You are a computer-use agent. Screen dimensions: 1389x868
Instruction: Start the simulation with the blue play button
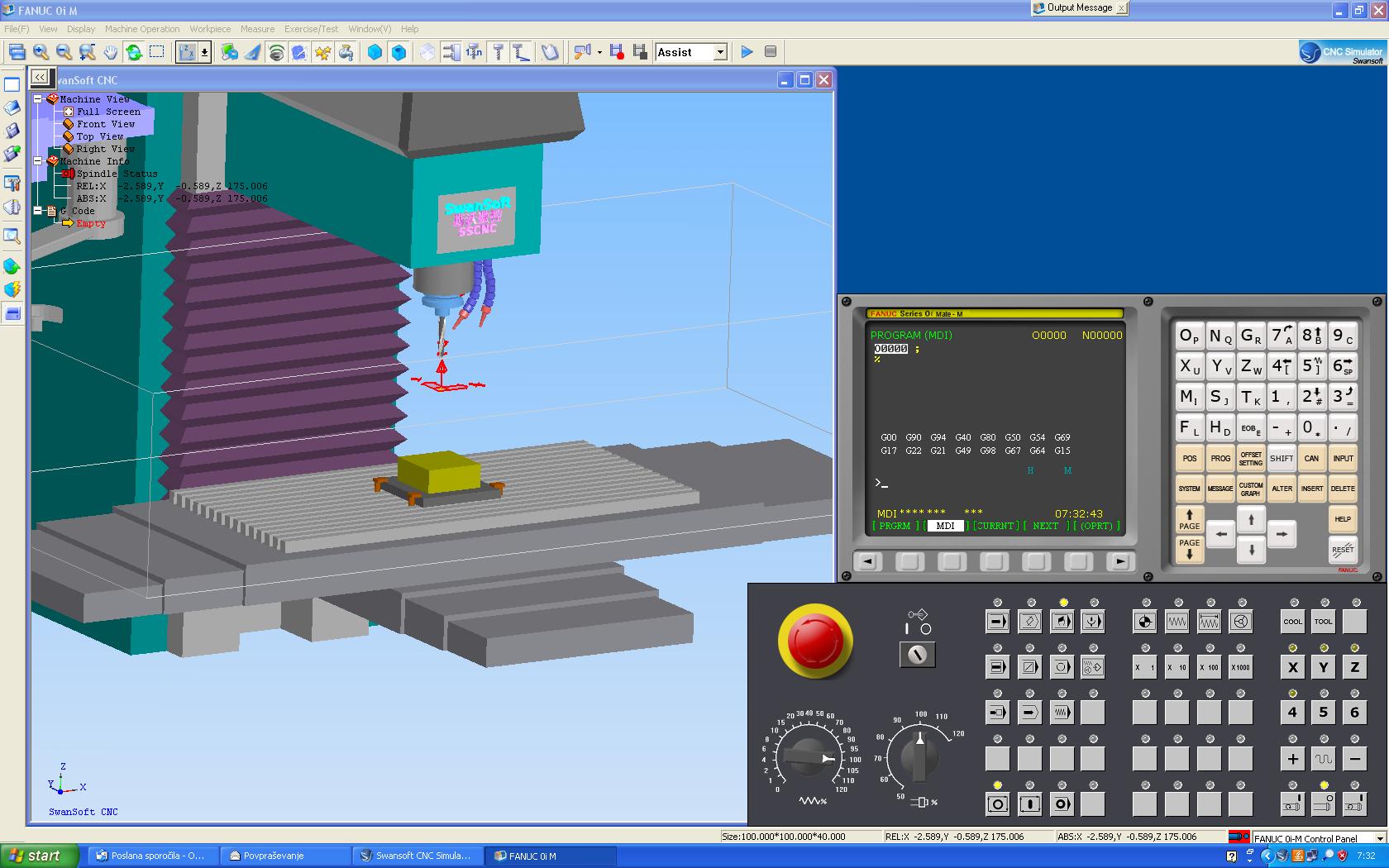pos(747,52)
